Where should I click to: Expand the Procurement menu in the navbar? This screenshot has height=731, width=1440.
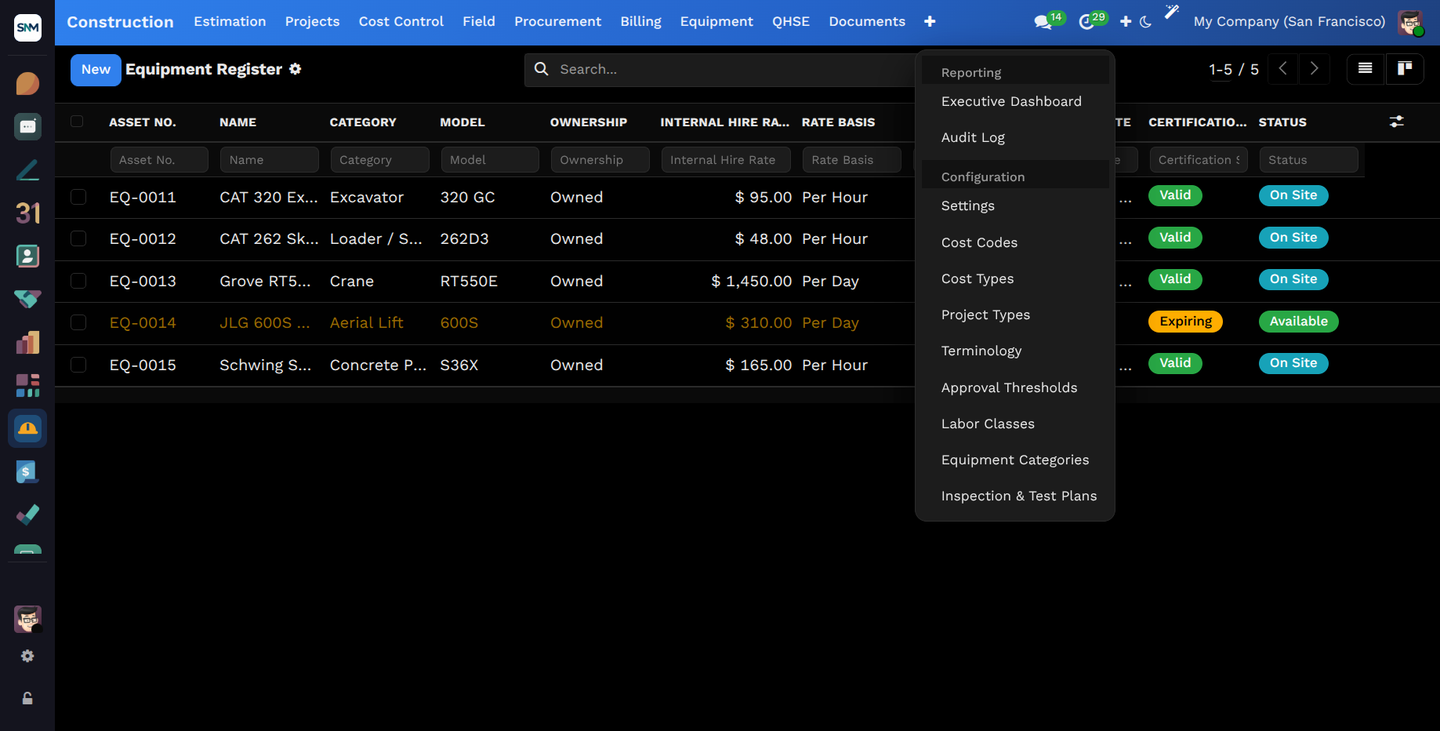(558, 22)
